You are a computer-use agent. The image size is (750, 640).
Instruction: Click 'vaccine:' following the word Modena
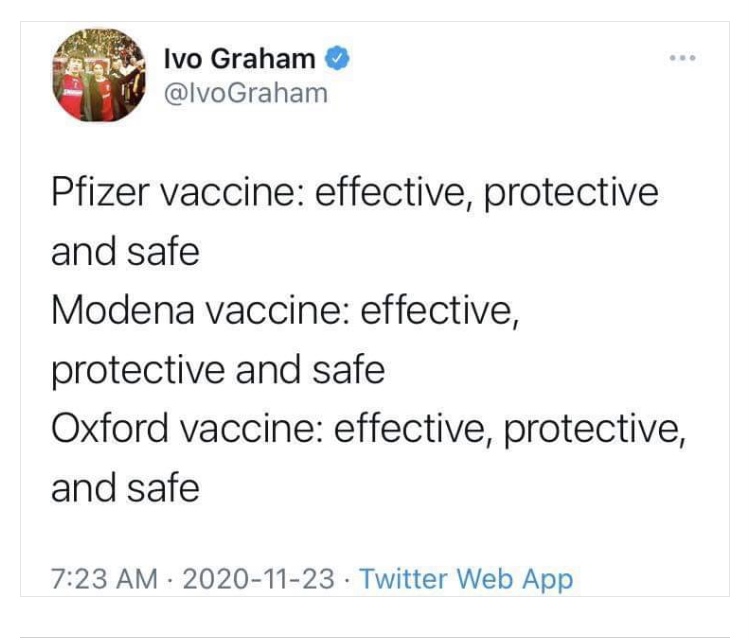277,311
